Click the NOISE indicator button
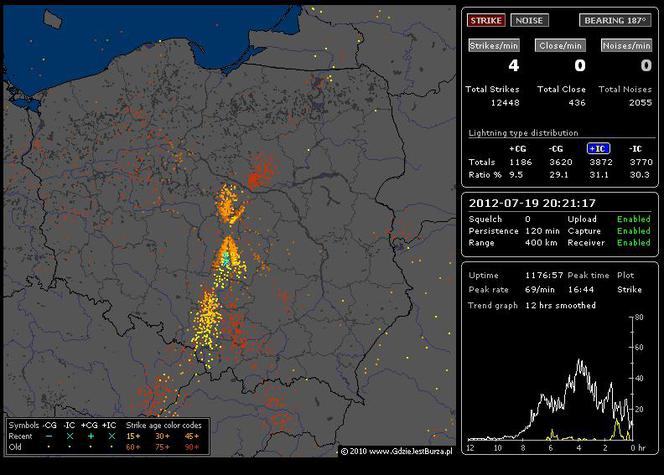This screenshot has height=475, width=664. click(529, 20)
